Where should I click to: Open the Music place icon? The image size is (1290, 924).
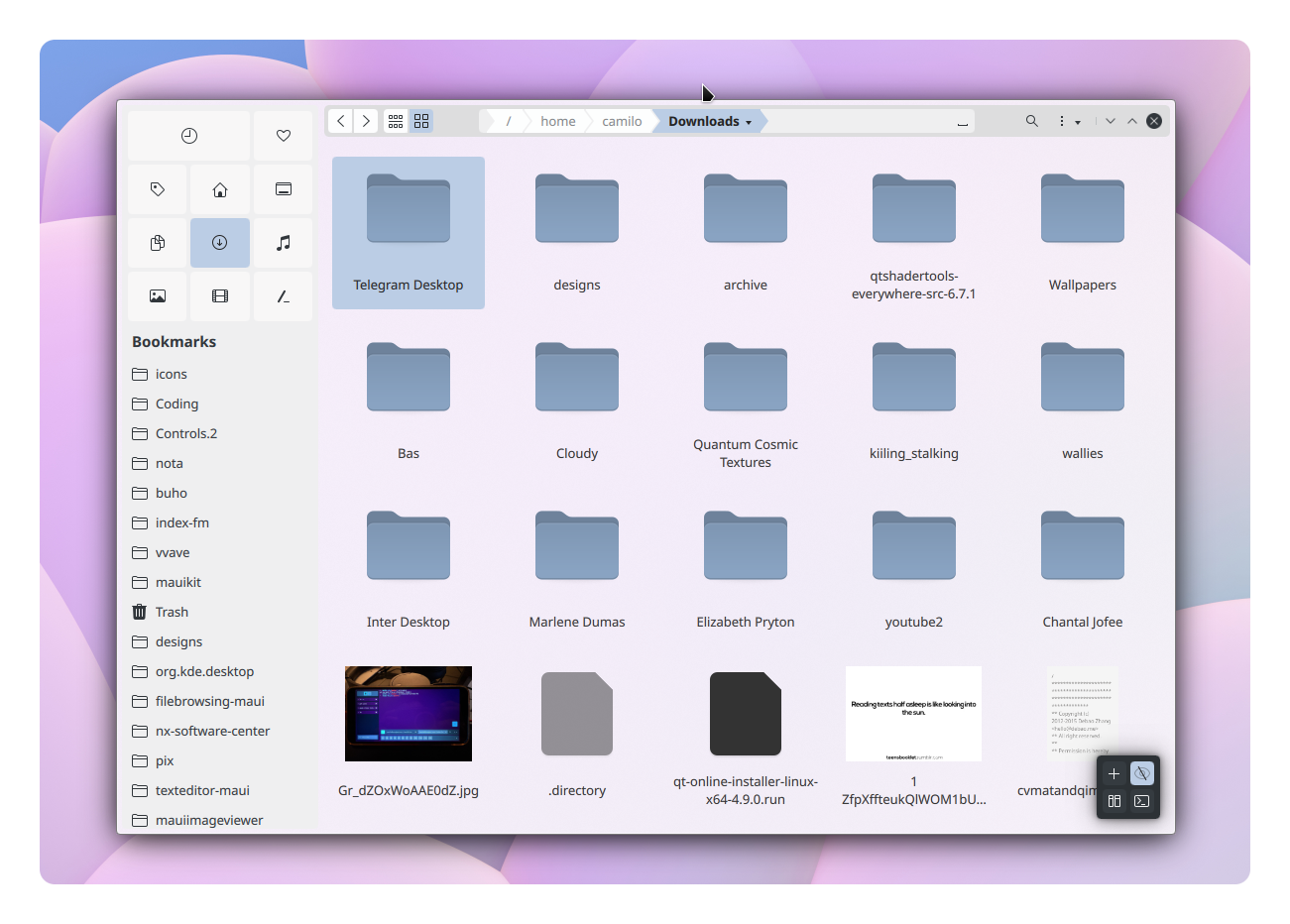283,243
